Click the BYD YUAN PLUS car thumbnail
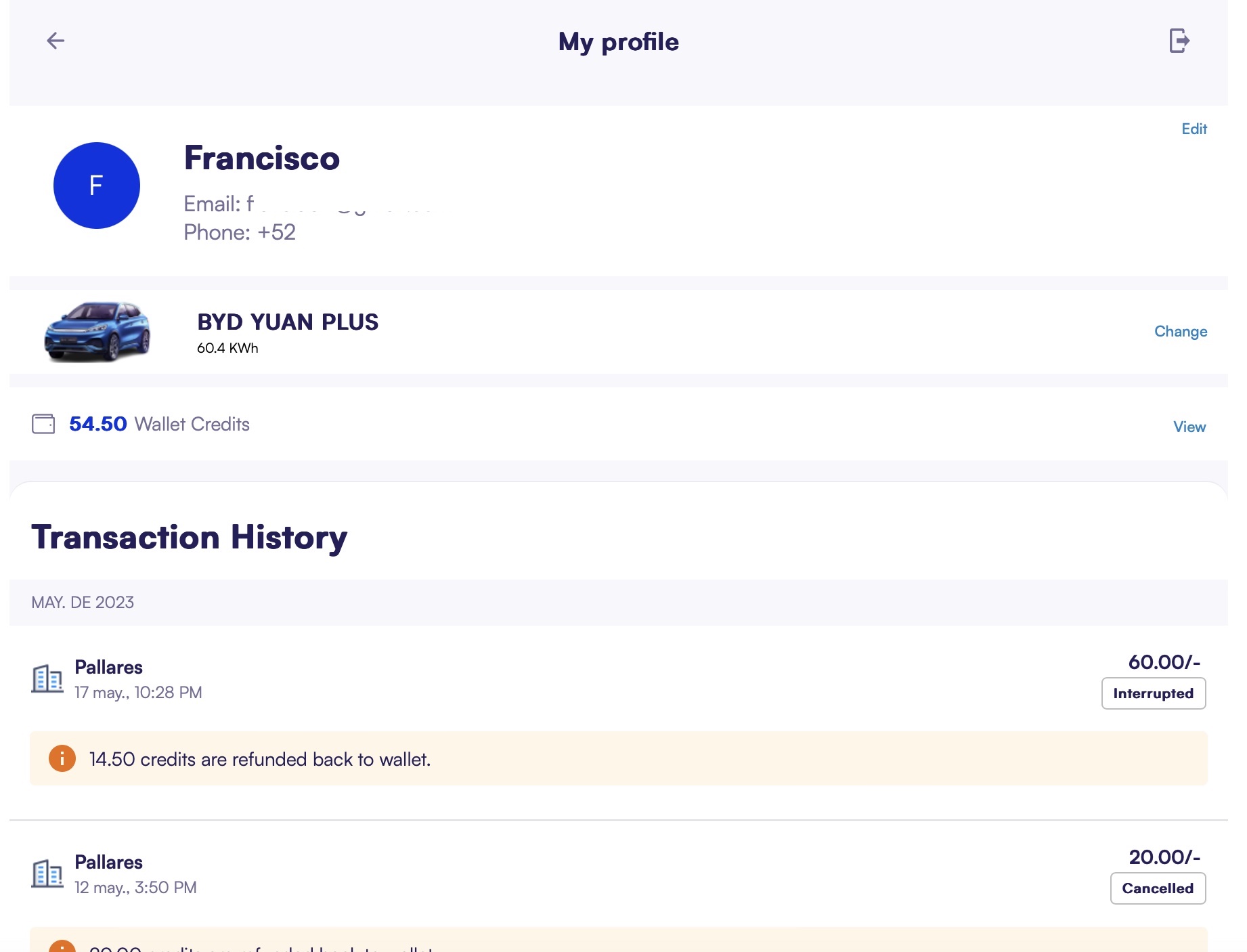This screenshot has height=952, width=1247. [96, 332]
